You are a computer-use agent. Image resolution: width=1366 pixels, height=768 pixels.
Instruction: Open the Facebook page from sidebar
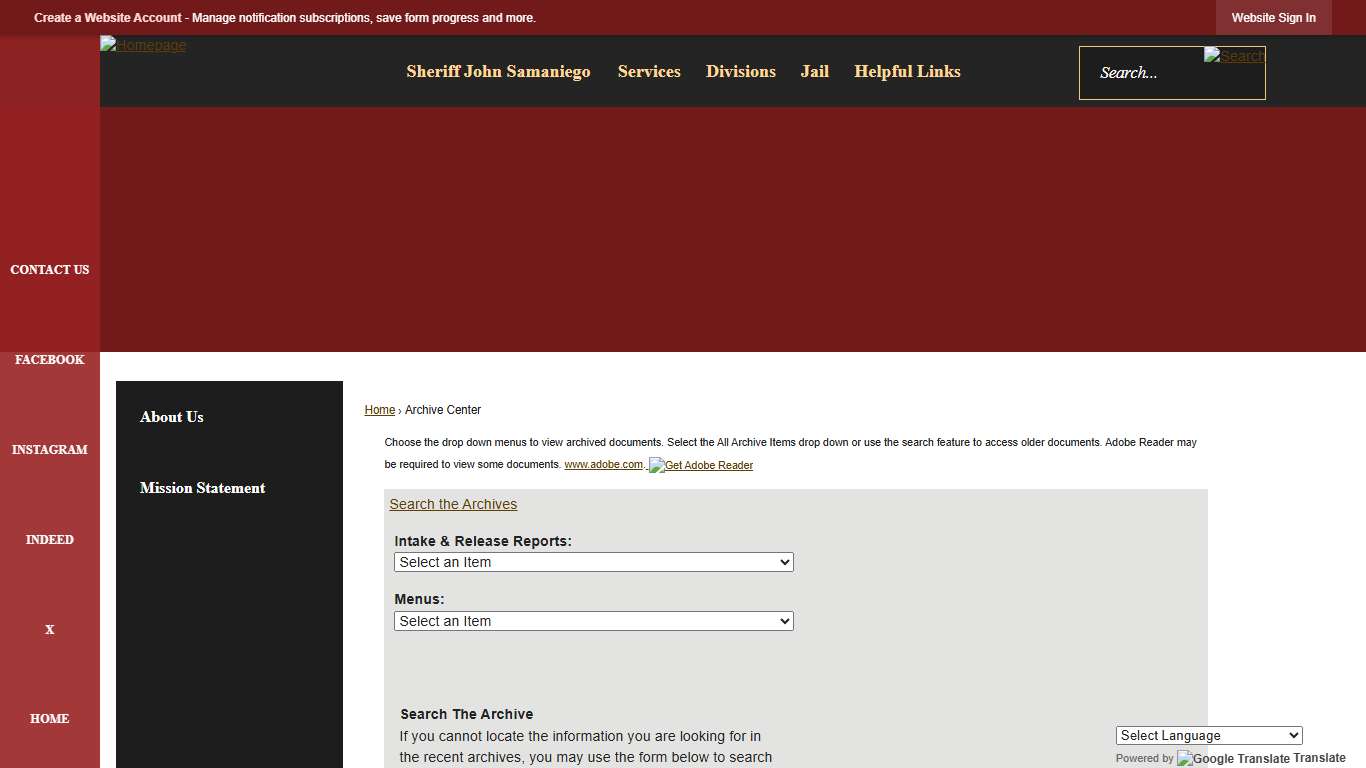pyautogui.click(x=49, y=359)
